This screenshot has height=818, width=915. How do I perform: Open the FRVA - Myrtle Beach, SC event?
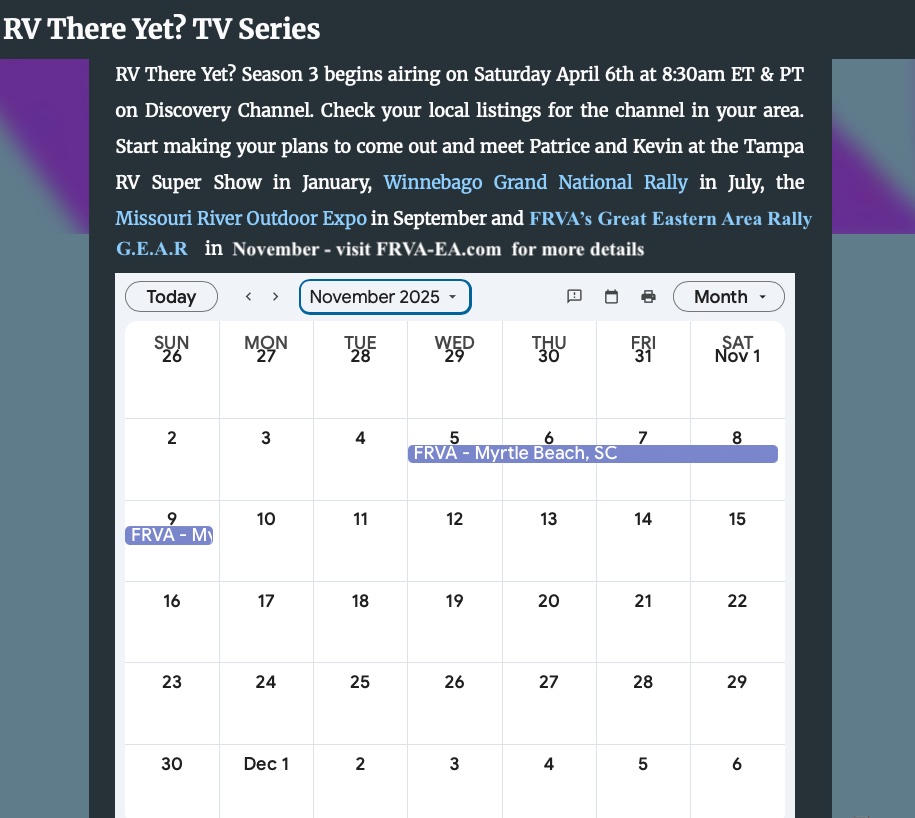(592, 454)
